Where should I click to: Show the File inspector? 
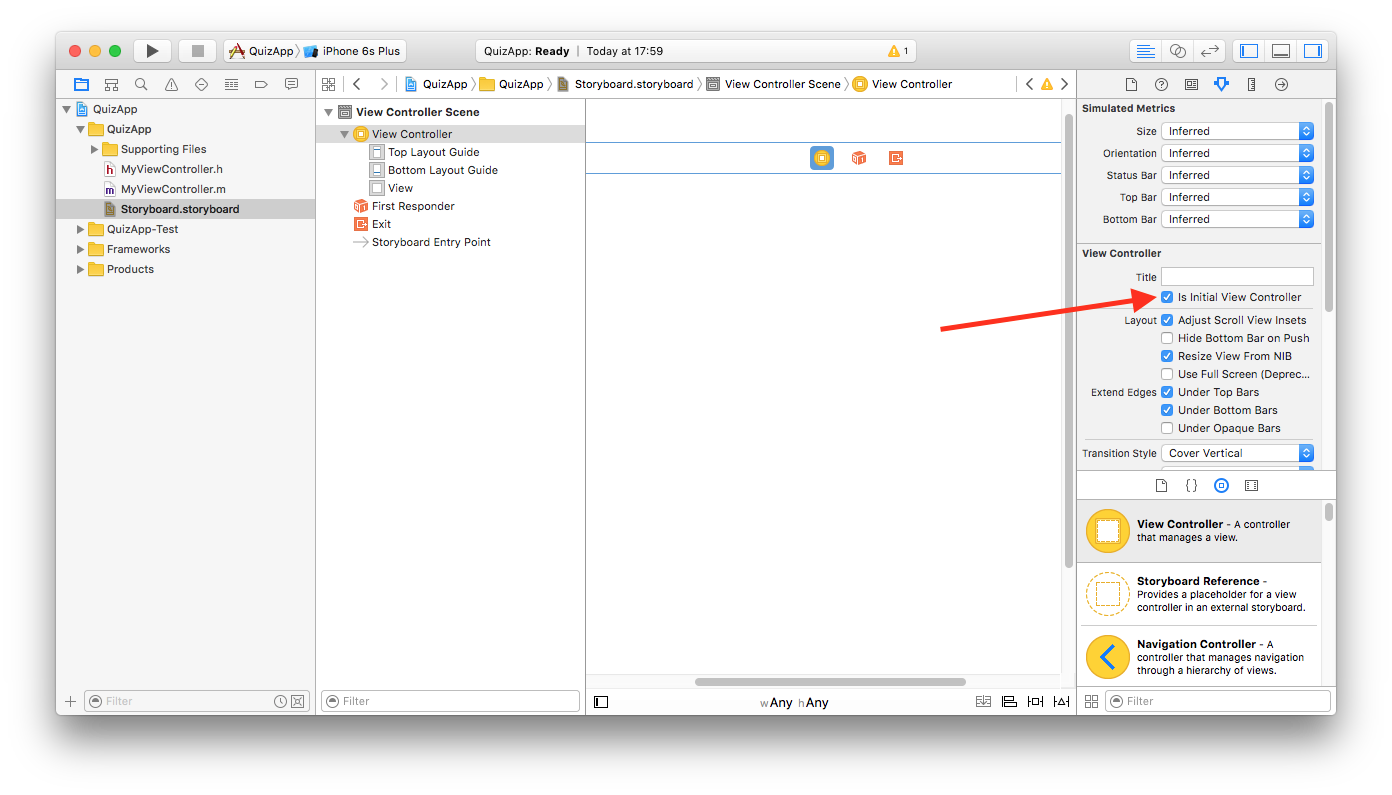tap(1131, 84)
